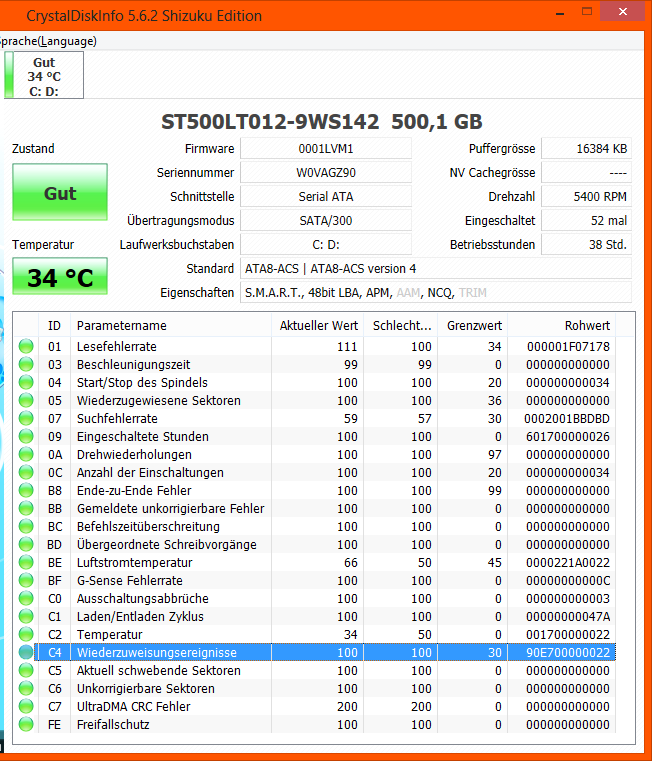The height and width of the screenshot is (761, 652).
Task: Click the status icon for Laden/Entladen Zyklus
Action: pyautogui.click(x=26, y=616)
